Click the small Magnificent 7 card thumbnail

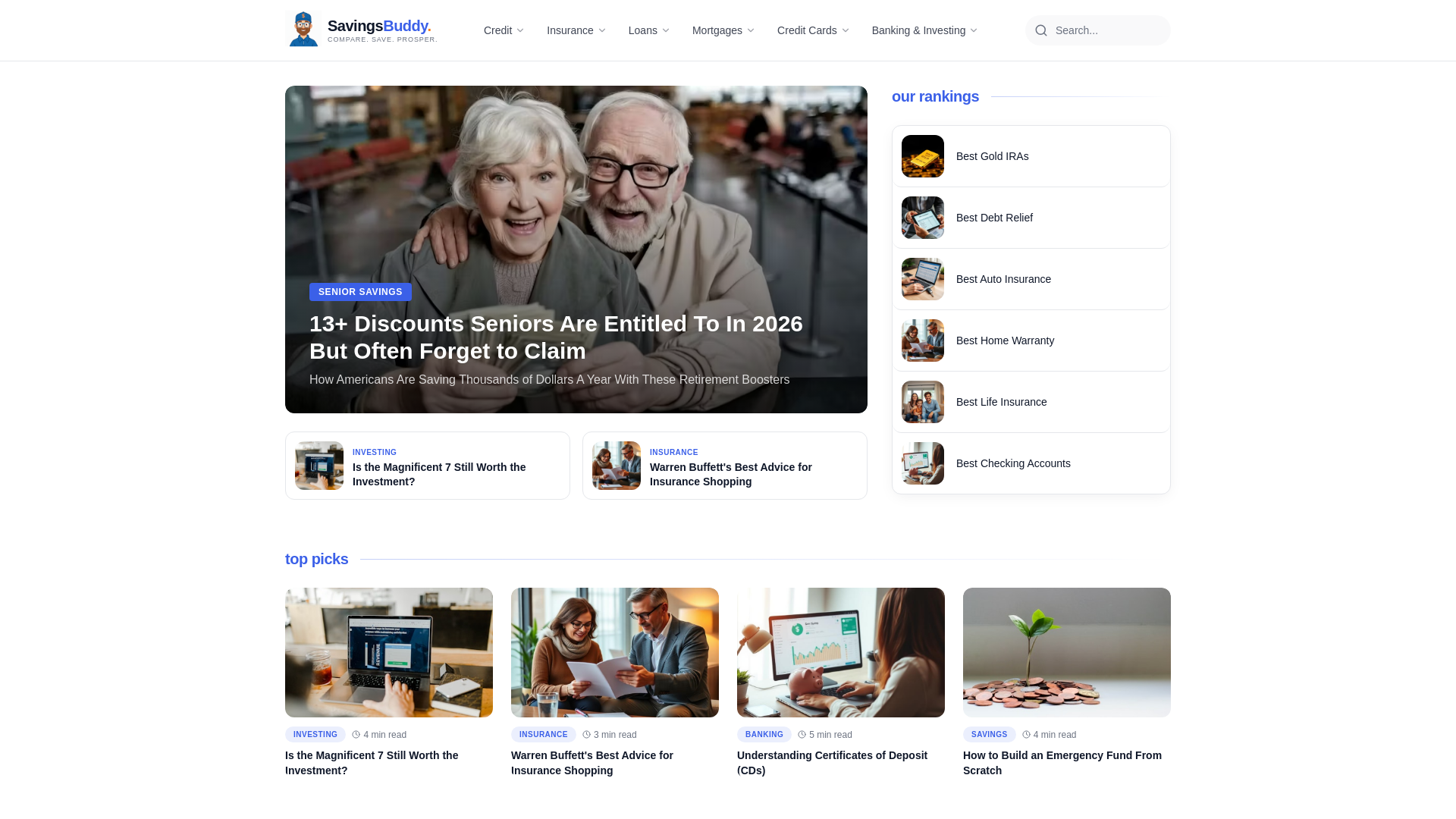point(319,466)
